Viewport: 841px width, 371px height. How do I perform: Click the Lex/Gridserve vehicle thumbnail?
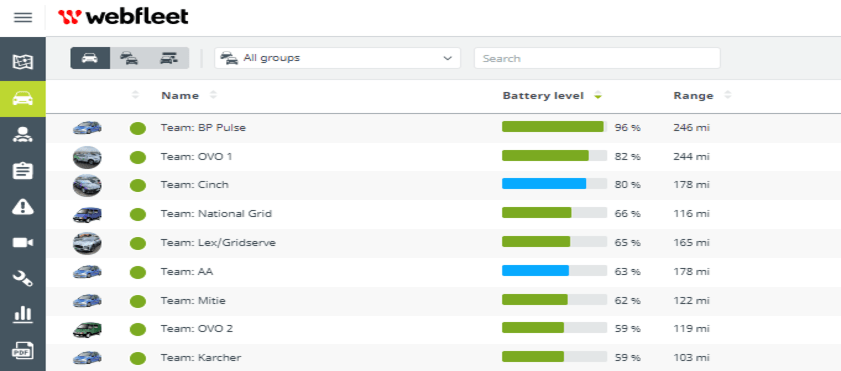[87, 243]
